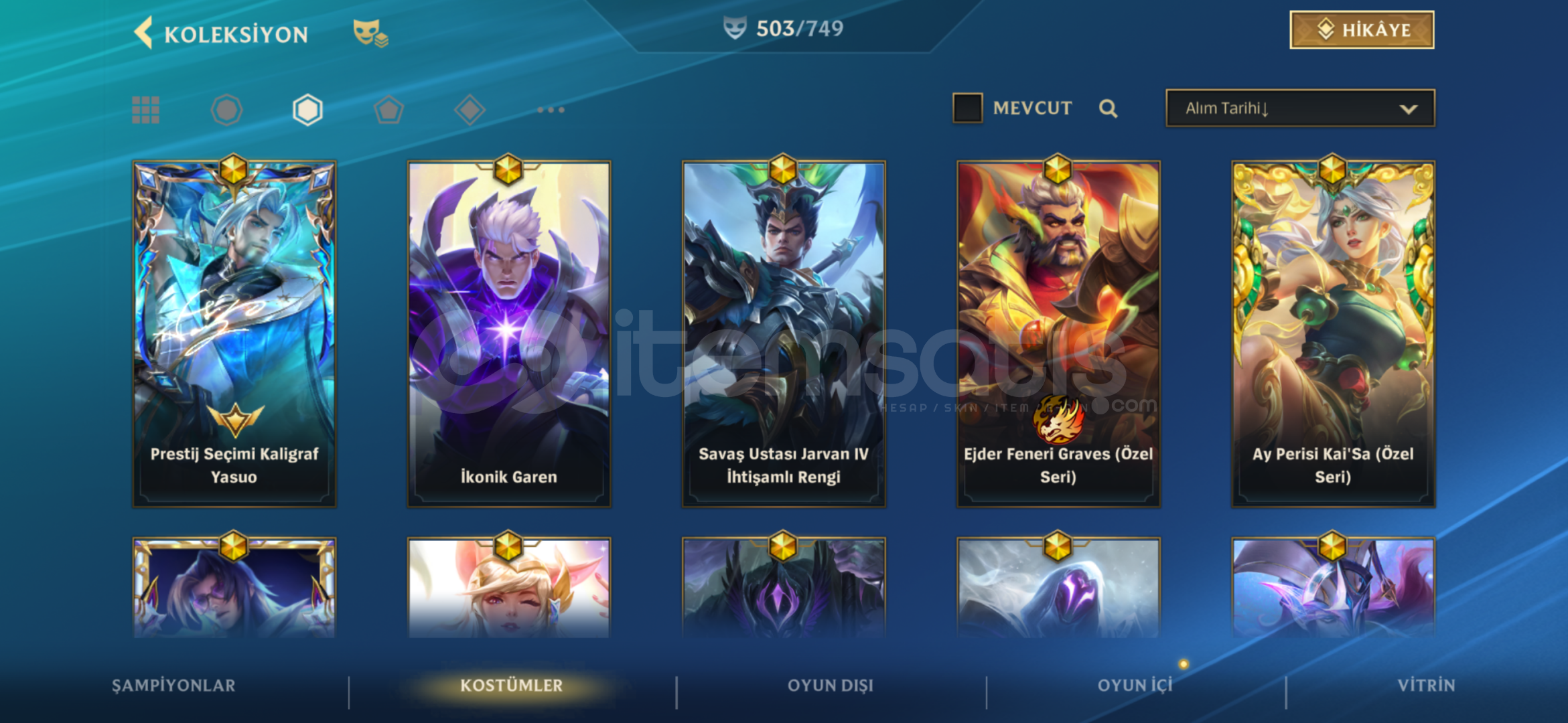Expand the Alım Tarihi sort dropdown
This screenshot has width=1568, height=723.
coord(1300,108)
